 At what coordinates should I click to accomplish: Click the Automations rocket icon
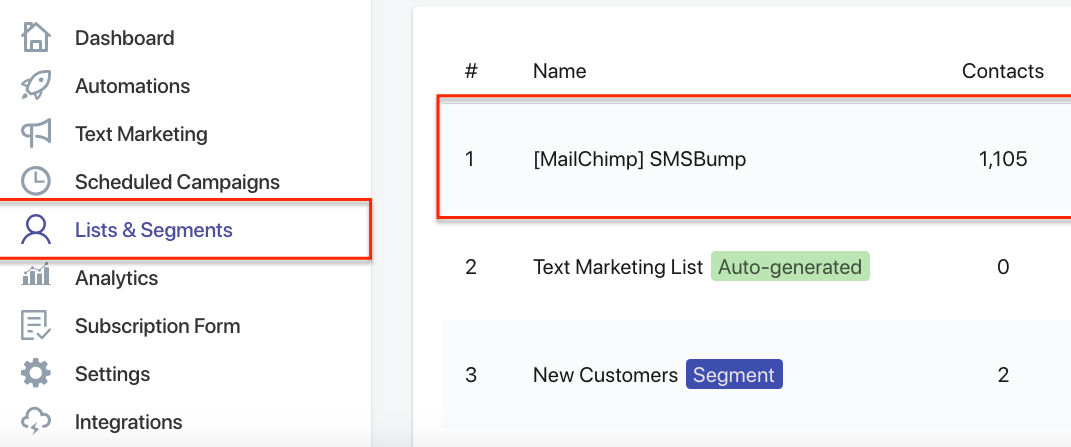(x=36, y=85)
